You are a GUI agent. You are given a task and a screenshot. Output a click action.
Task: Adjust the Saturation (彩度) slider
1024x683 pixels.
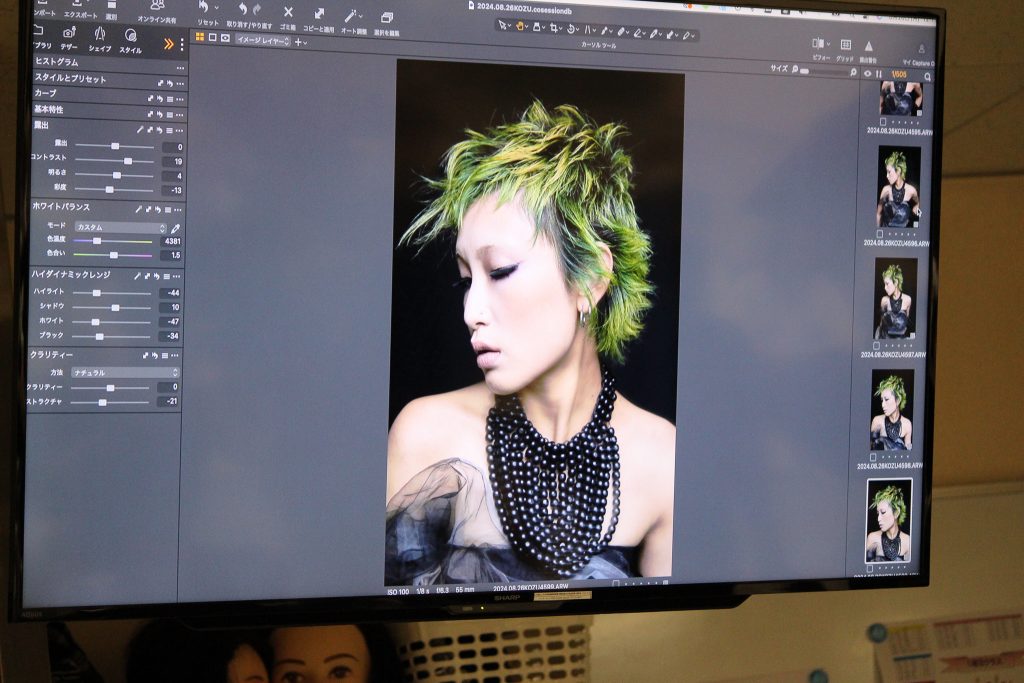(x=114, y=189)
